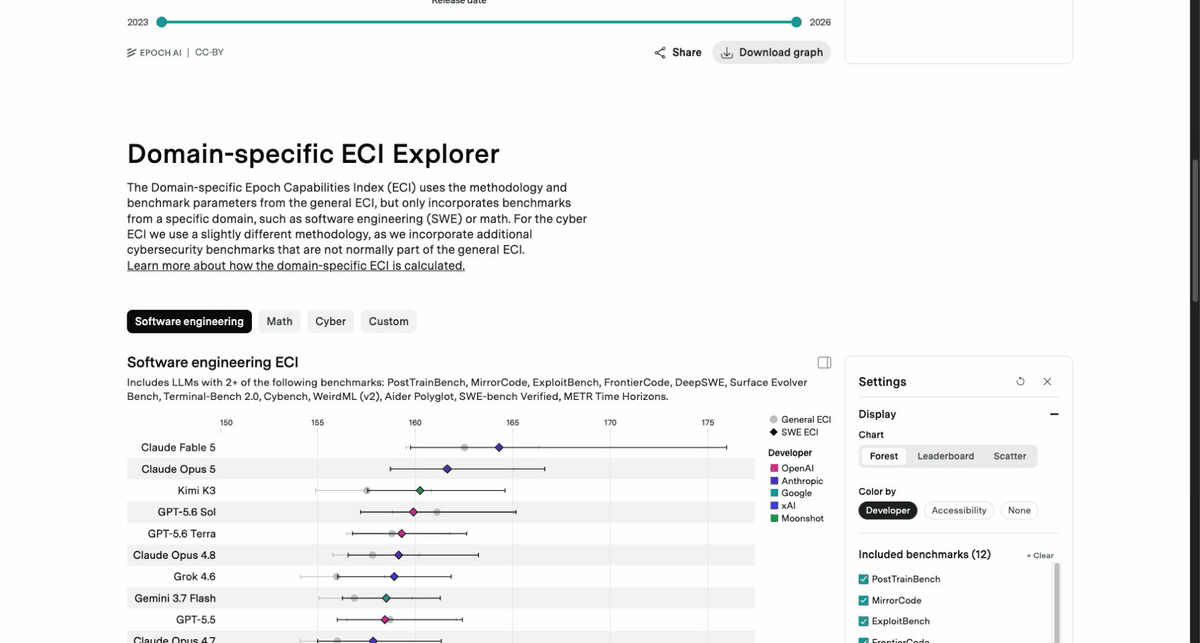Click Claude Fable 5 gray General ECI dot
Image resolution: width=1200 pixels, height=643 pixels.
click(x=464, y=447)
